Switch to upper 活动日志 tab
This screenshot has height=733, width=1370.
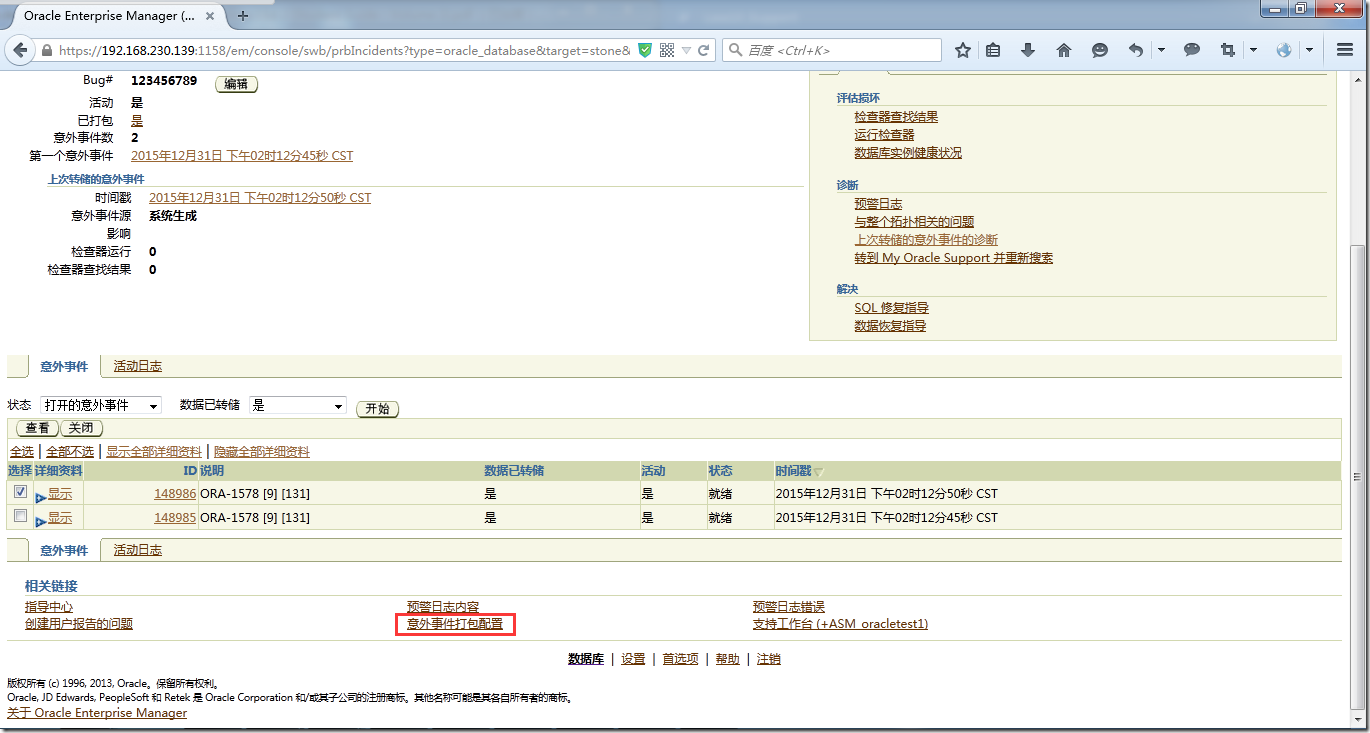click(x=138, y=366)
